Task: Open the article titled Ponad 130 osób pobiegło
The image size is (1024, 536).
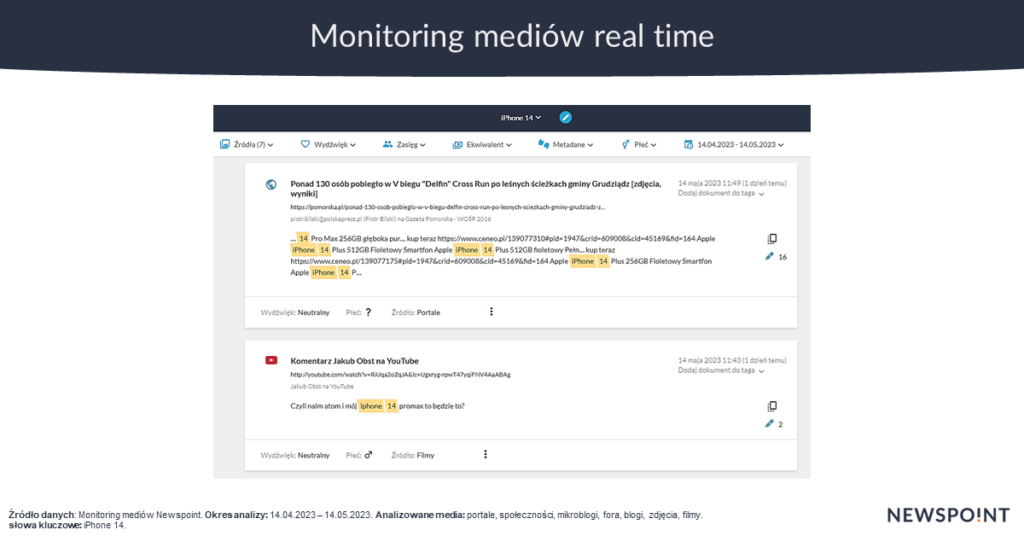Action: pyautogui.click(x=475, y=189)
